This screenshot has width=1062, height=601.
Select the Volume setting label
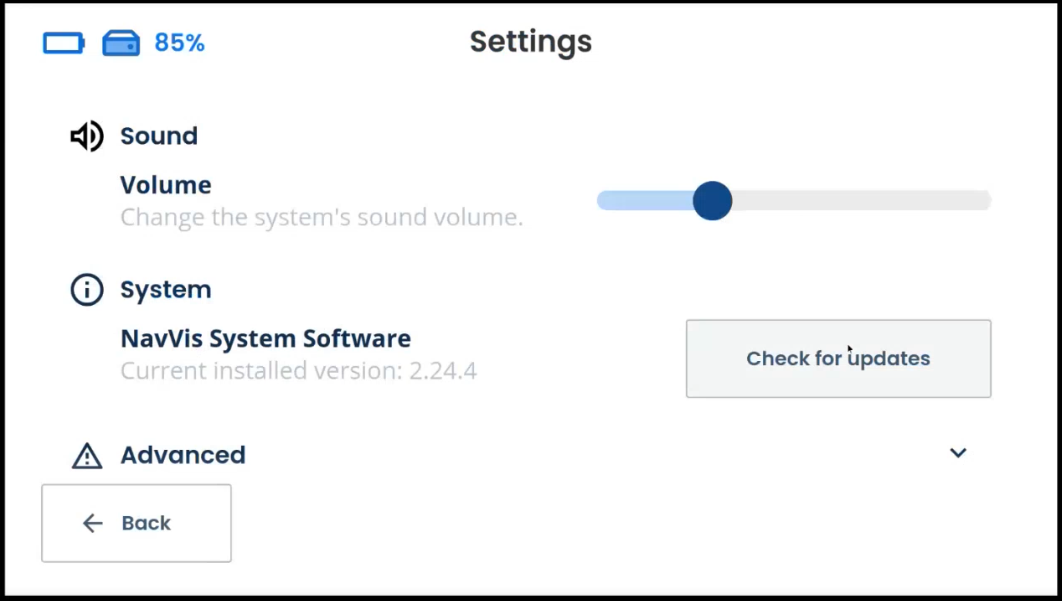coord(166,185)
